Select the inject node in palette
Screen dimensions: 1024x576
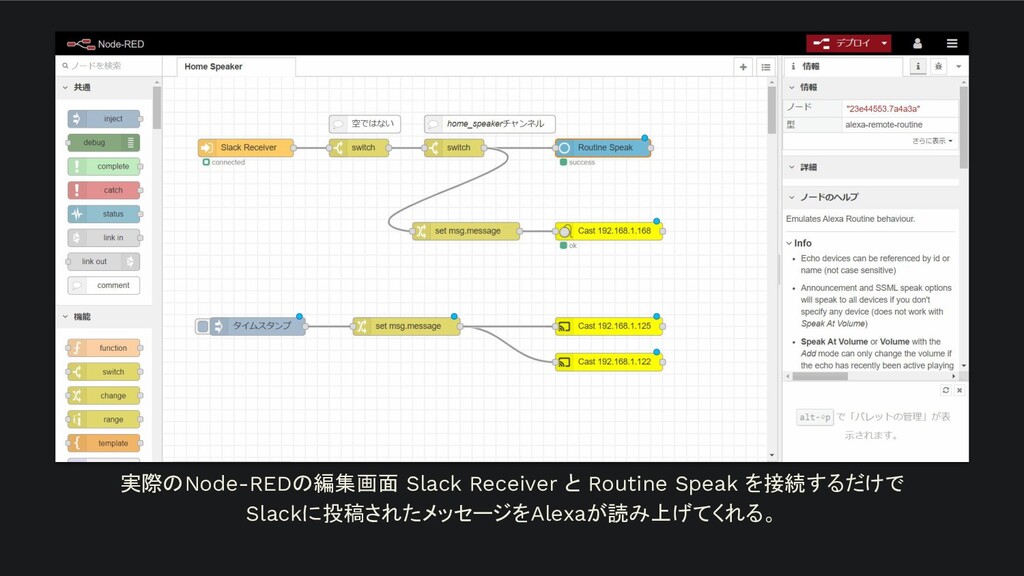pyautogui.click(x=104, y=119)
